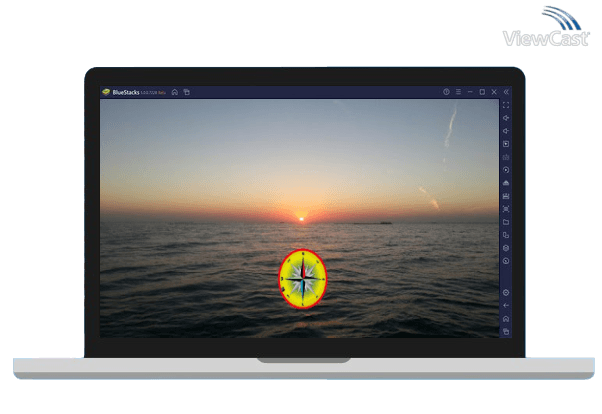This screenshot has width=602, height=414.
Task: Click the setting sun in the wallpaper
Action: click(301, 217)
